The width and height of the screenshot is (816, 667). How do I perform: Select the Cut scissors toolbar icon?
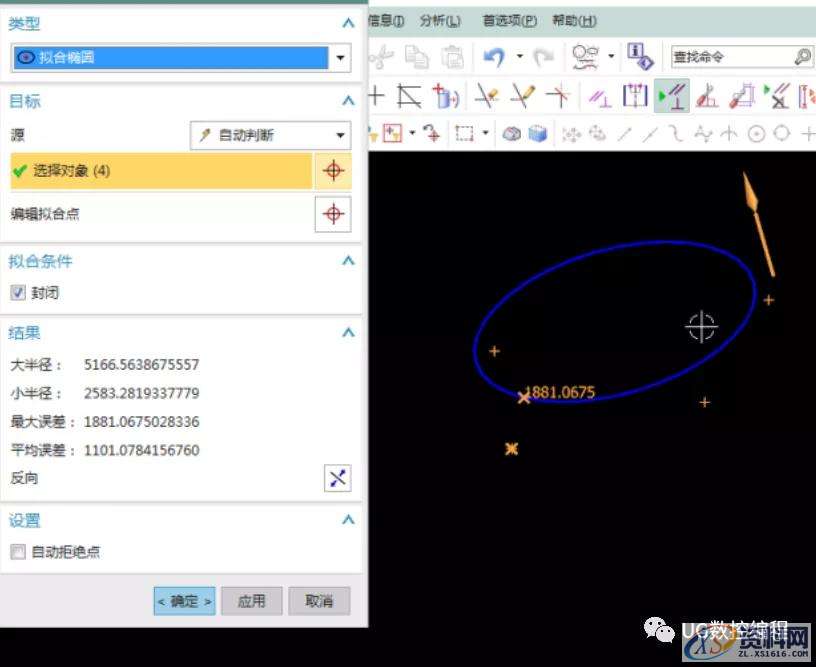pyautogui.click(x=379, y=60)
